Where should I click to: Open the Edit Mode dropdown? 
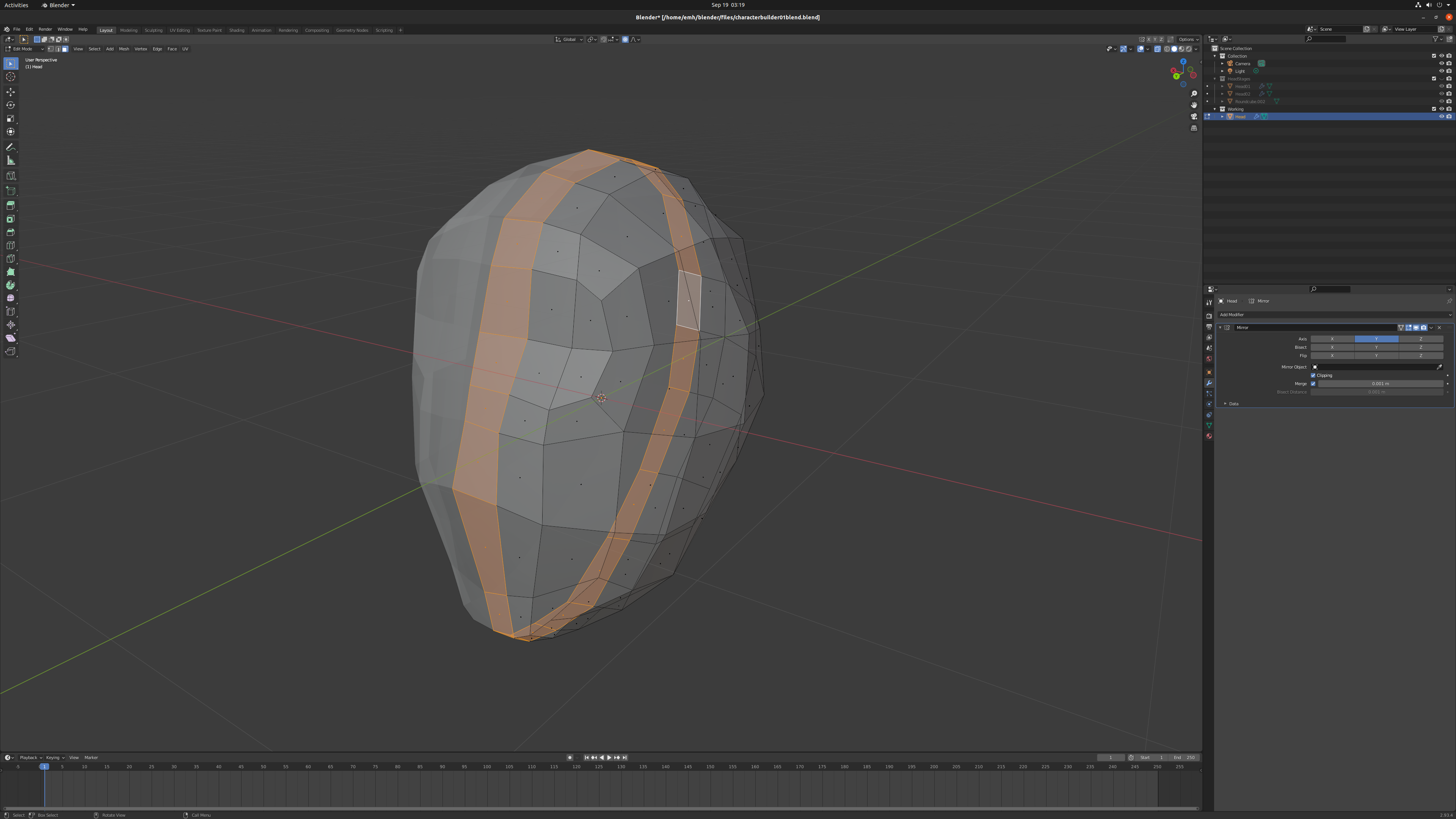24,49
